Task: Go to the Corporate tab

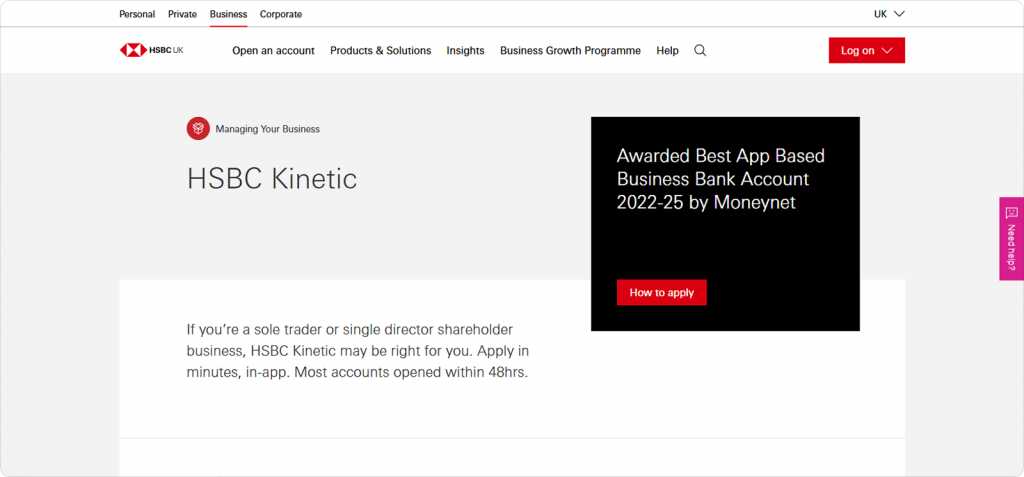Action: (281, 14)
